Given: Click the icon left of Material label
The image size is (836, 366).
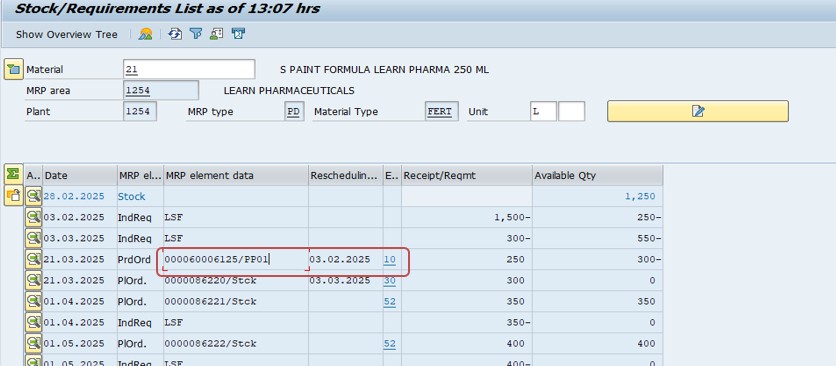Looking at the screenshot, I should coord(14,70).
